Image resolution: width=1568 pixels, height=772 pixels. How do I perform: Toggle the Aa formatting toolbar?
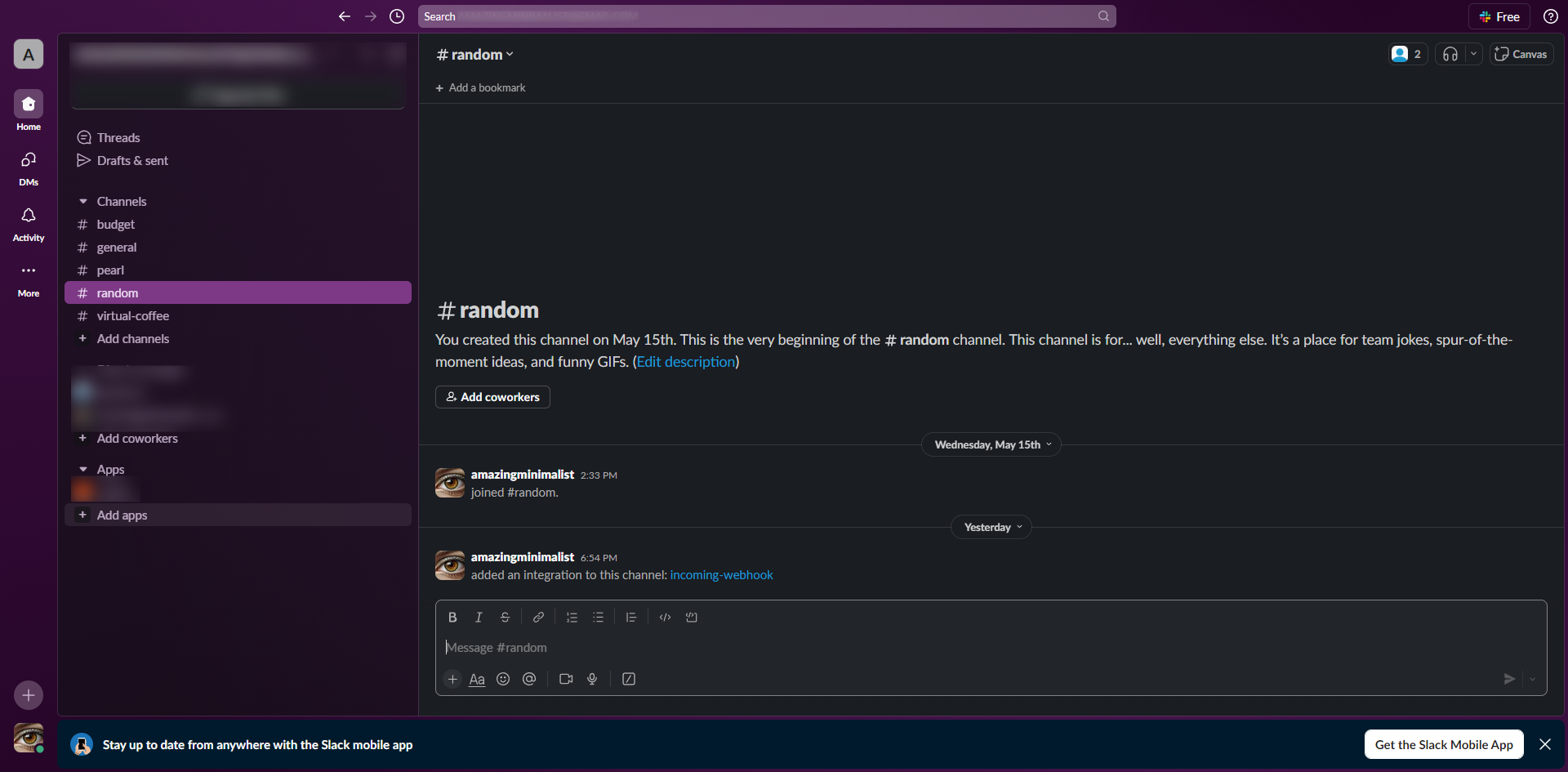click(x=477, y=679)
